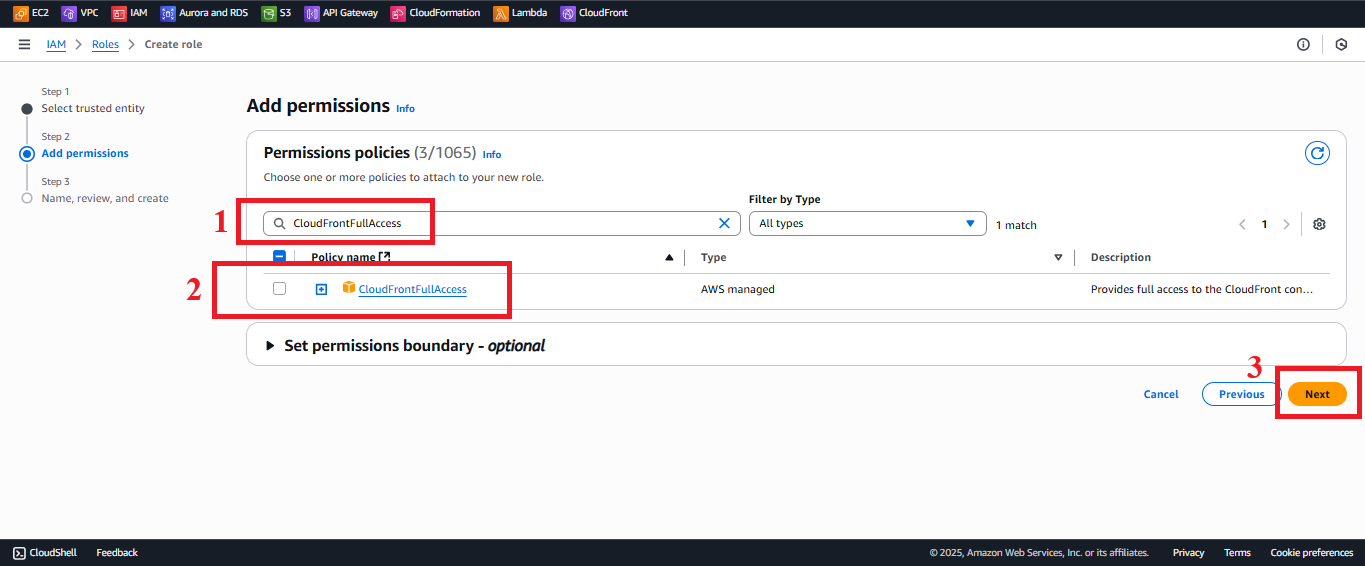Sort by Policy name ascending arrow
The width and height of the screenshot is (1365, 566).
coord(669,258)
